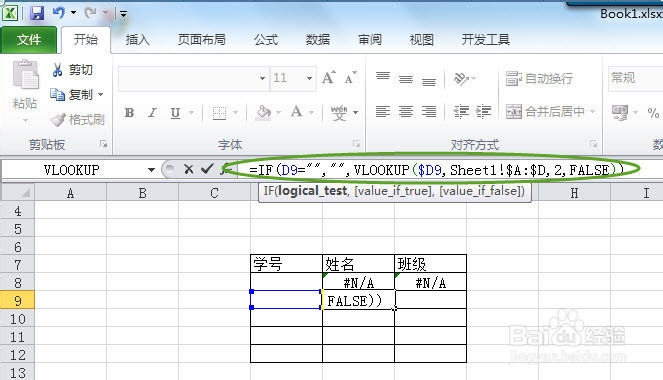Open Customize Quick Access Toolbar dropdown
The image size is (663, 380).
point(123,14)
